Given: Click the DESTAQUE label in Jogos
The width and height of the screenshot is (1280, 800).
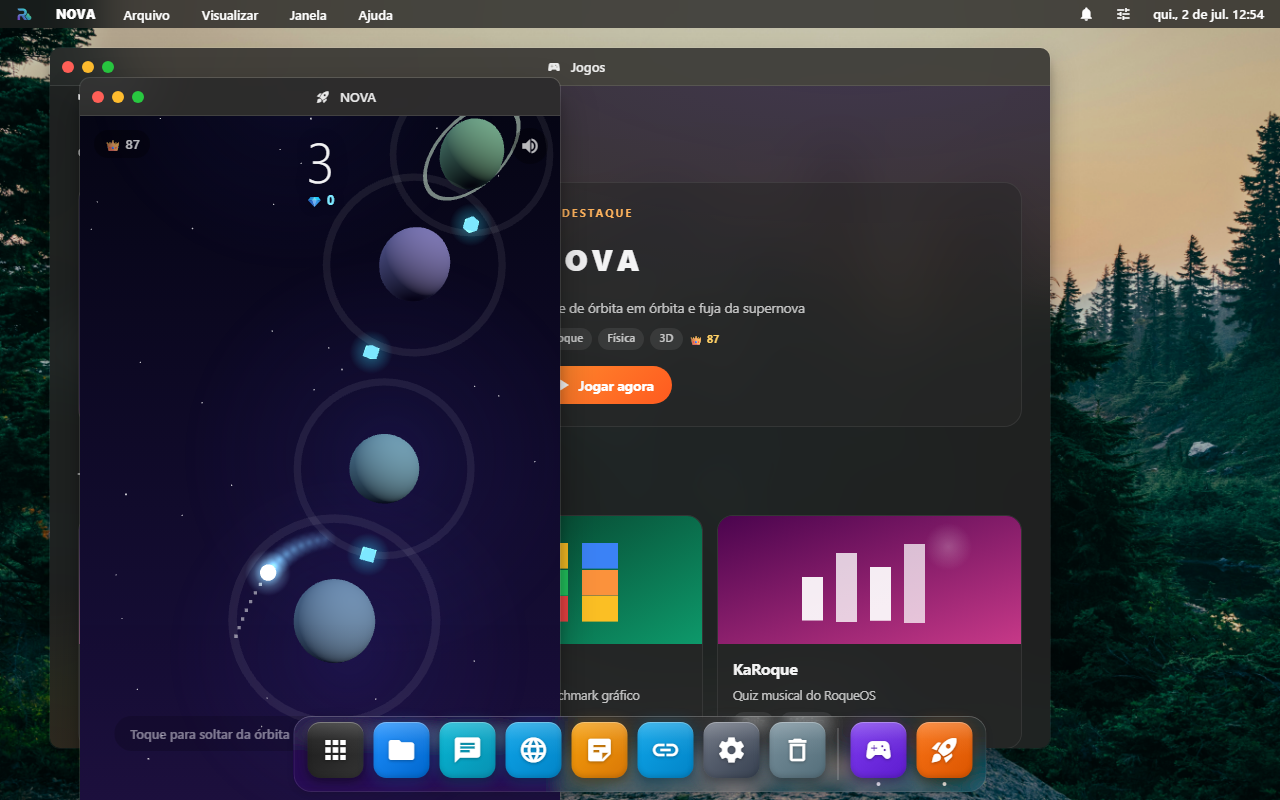Looking at the screenshot, I should click(597, 213).
